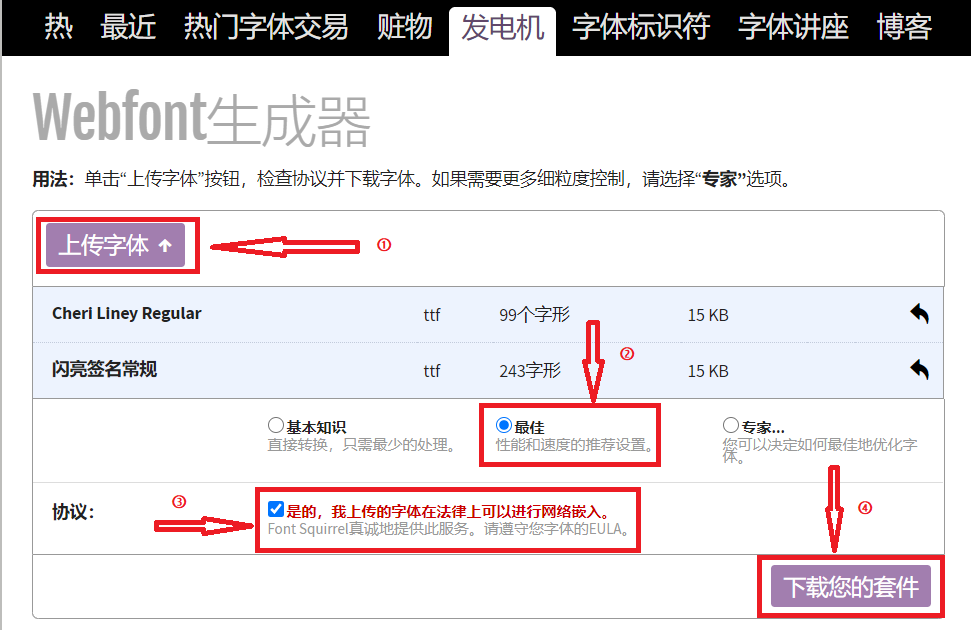
Task: Click the 下载您的套件 download button
Action: click(850, 586)
